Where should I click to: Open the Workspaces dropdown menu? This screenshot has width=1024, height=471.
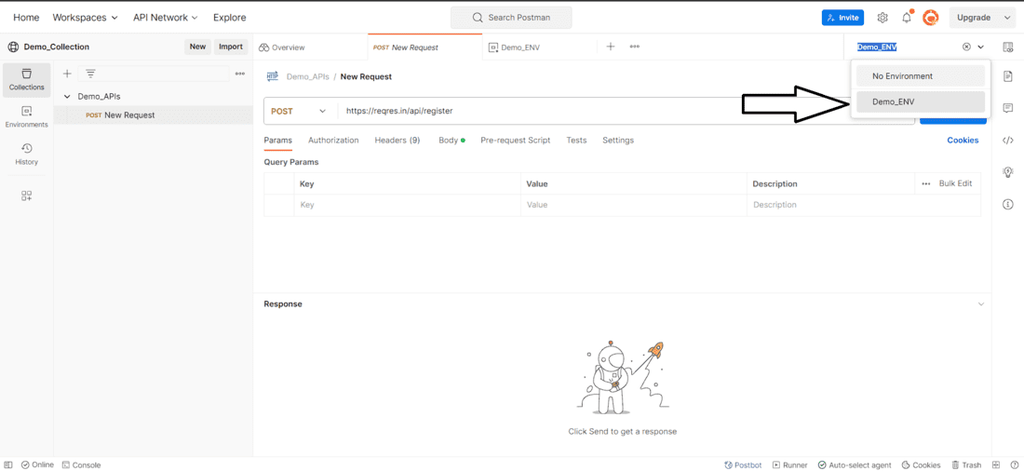[x=85, y=18]
